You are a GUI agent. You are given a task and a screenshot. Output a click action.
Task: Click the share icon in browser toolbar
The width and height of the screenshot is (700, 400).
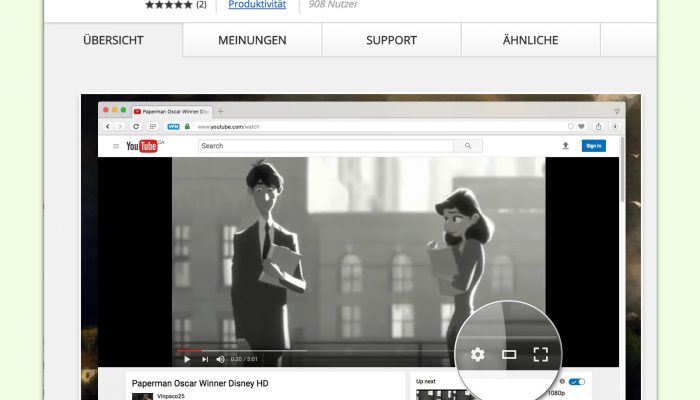point(599,126)
